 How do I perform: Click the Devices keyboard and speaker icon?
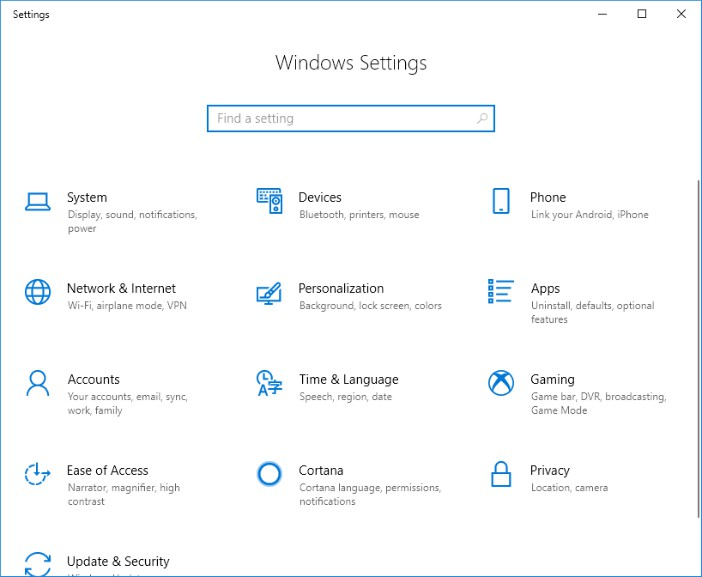tap(270, 201)
